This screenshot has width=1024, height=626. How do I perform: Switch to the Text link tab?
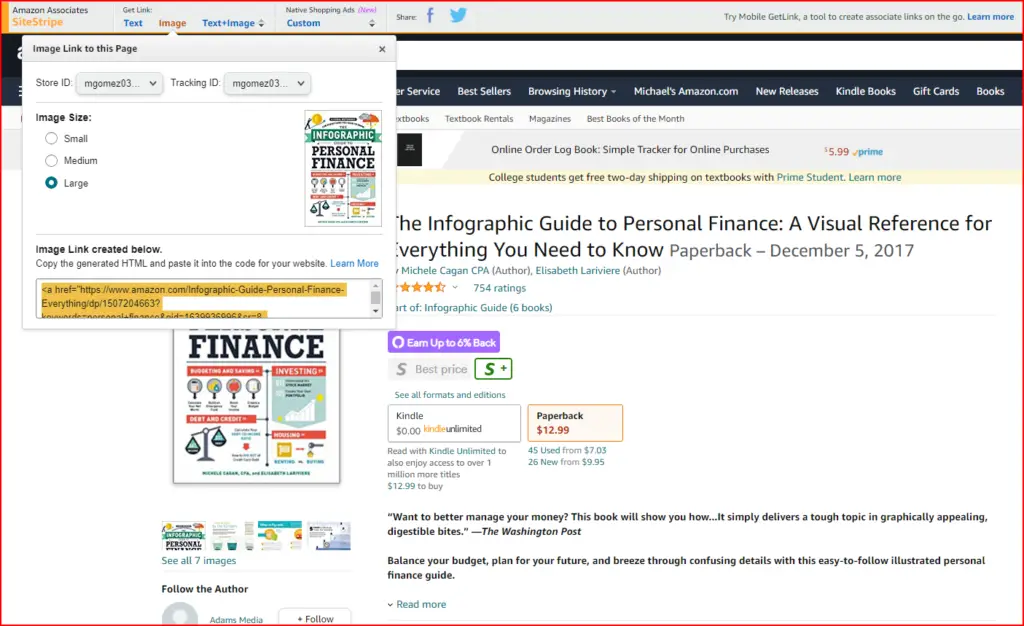tap(133, 23)
